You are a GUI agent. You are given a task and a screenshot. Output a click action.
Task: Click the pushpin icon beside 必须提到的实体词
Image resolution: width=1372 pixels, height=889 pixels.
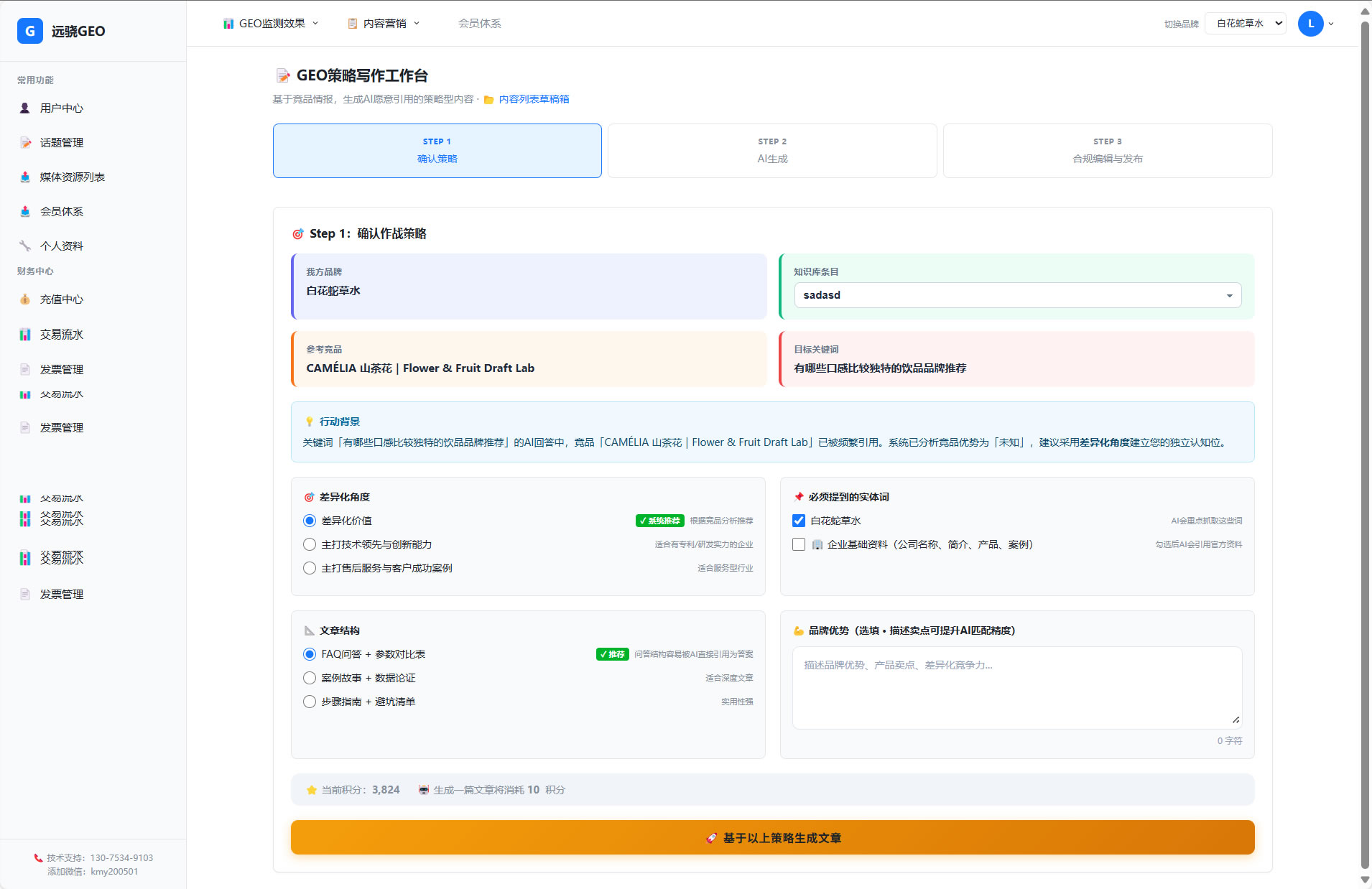(x=799, y=497)
